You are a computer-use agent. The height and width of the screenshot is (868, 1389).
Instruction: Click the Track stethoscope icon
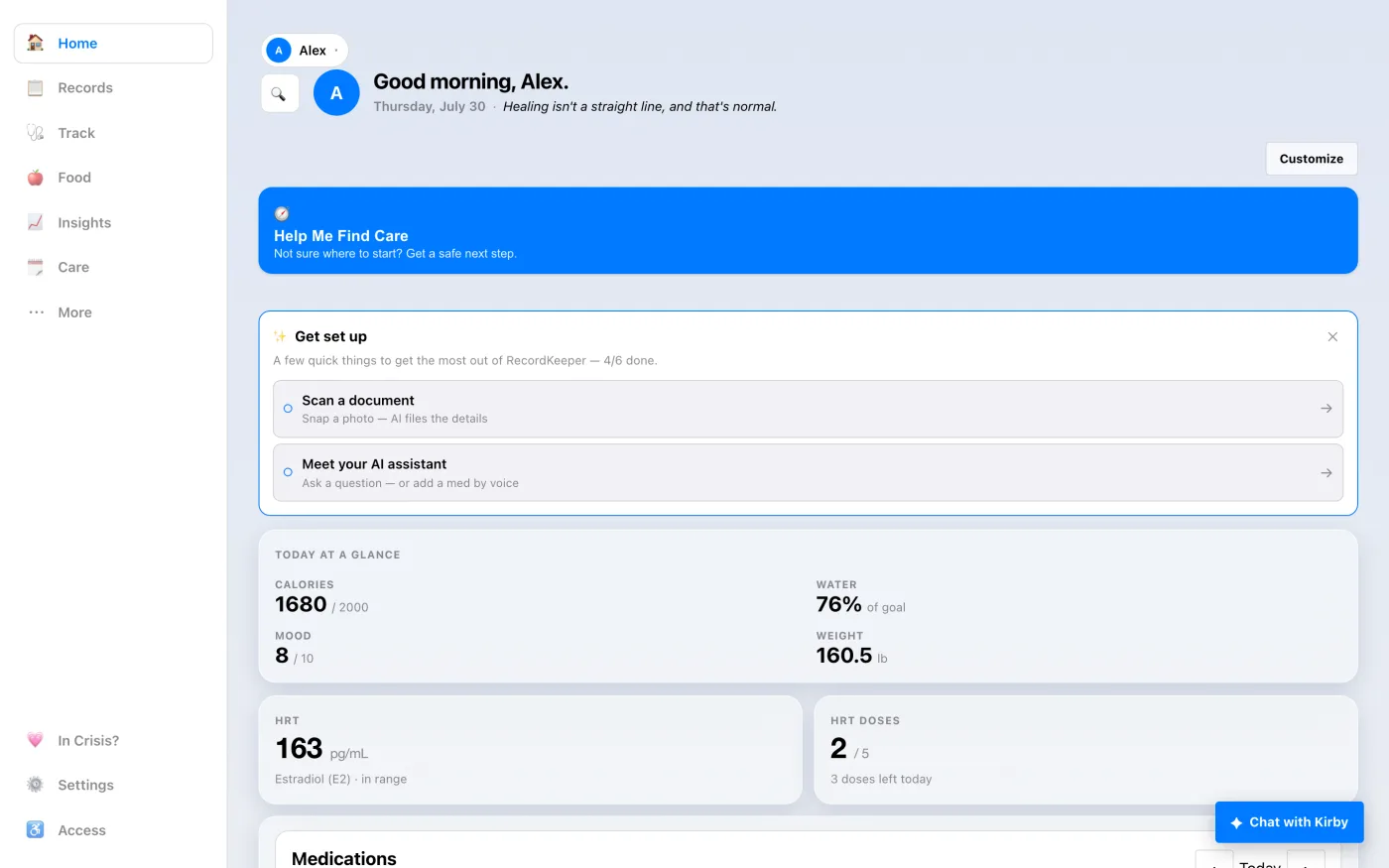point(36,133)
